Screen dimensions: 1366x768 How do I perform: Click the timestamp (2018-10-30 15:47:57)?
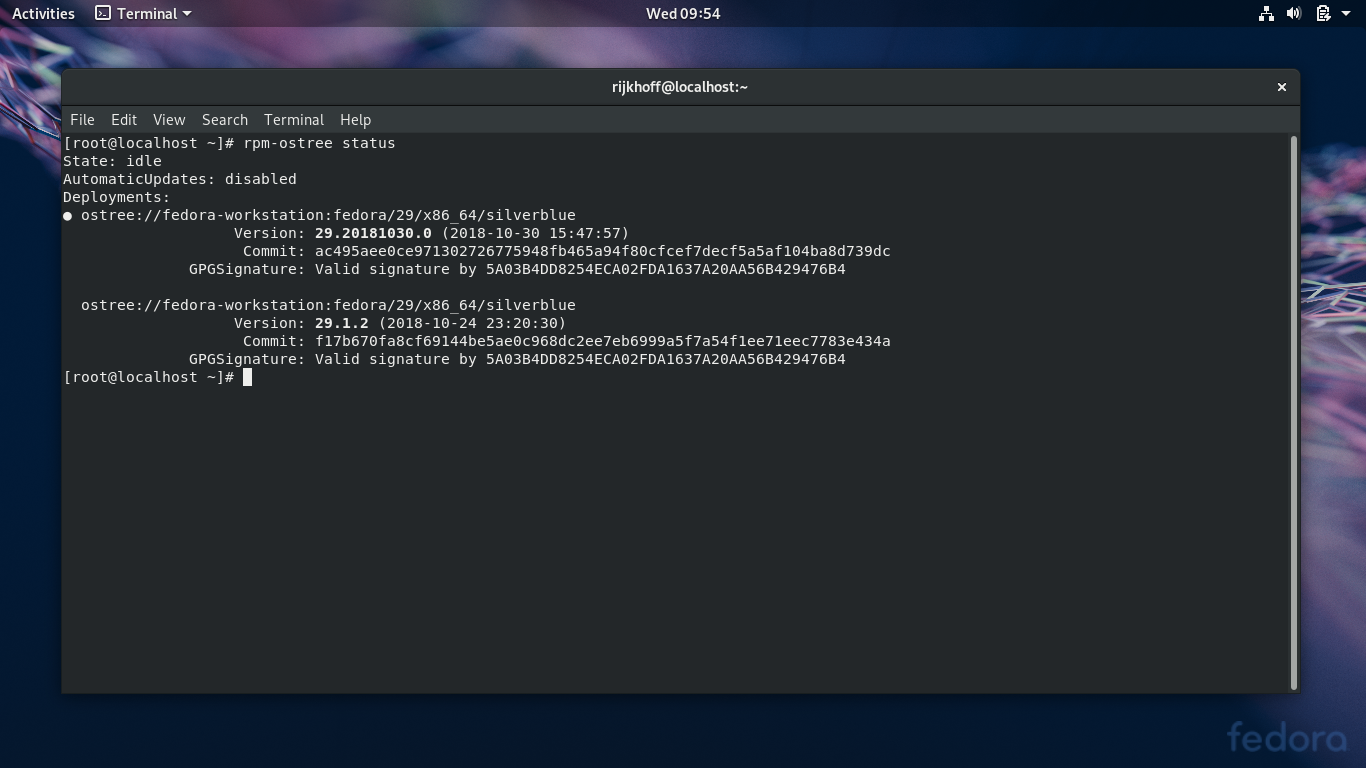[x=535, y=233]
